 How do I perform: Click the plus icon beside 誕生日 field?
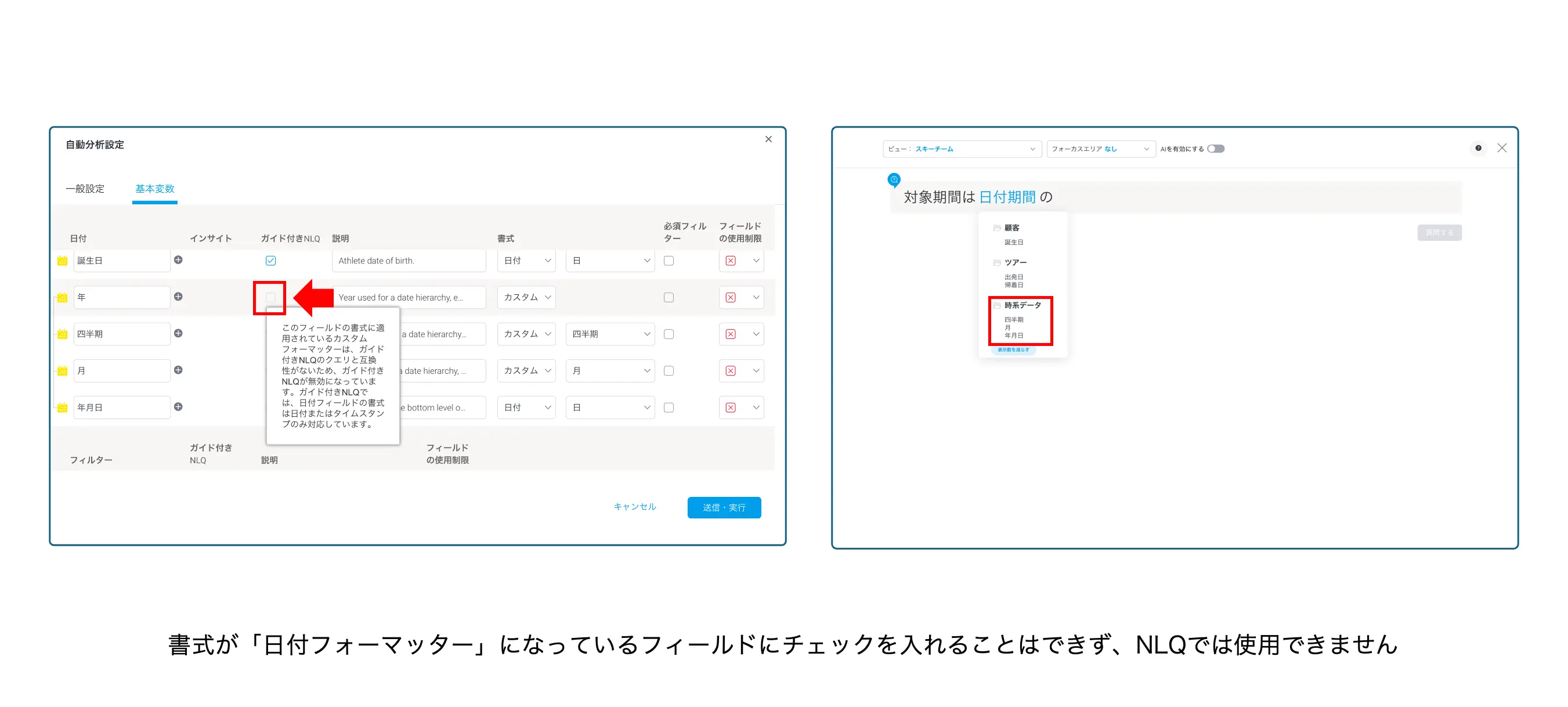tap(178, 260)
